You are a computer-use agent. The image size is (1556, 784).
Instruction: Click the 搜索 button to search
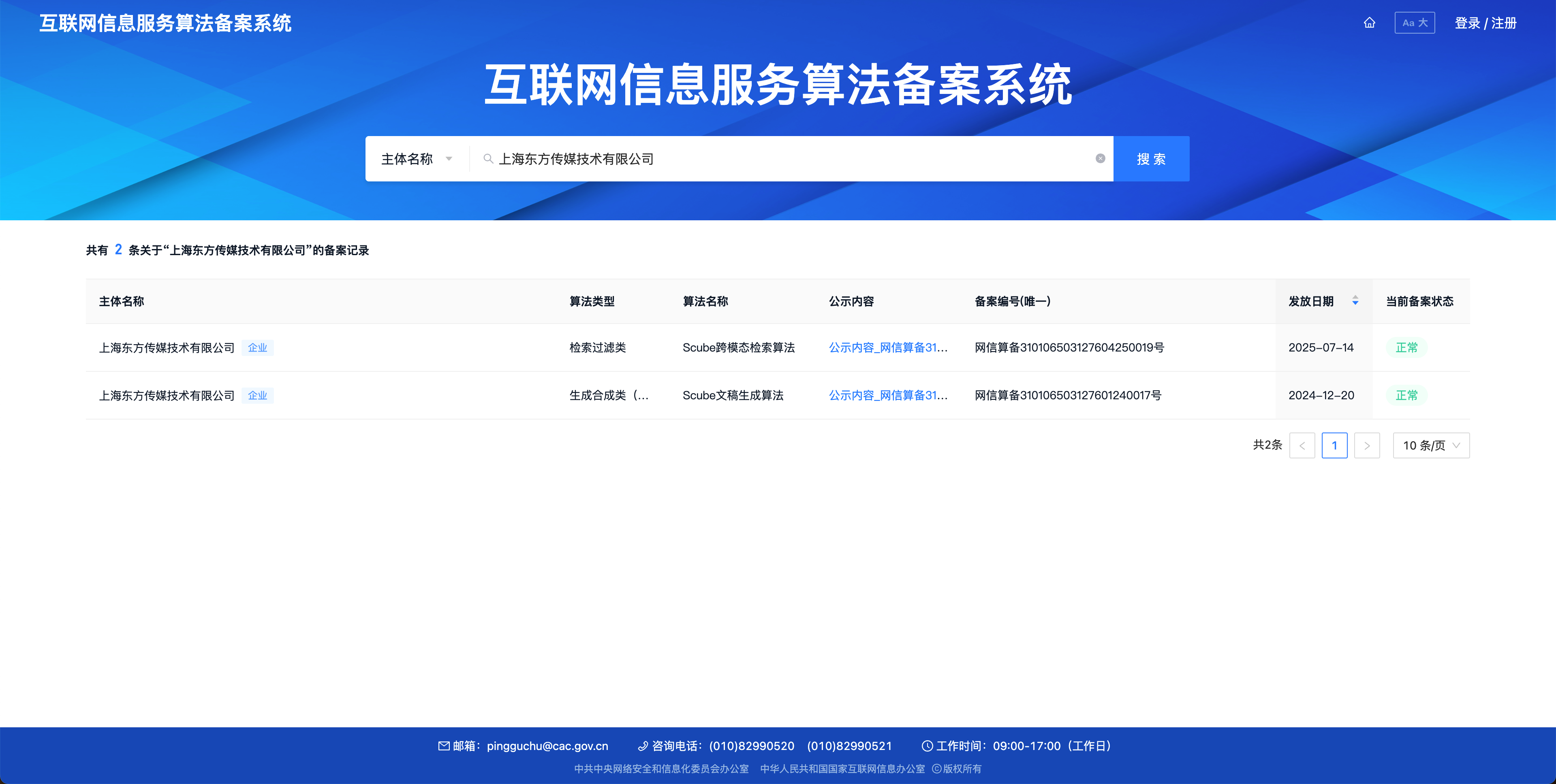1151,158
